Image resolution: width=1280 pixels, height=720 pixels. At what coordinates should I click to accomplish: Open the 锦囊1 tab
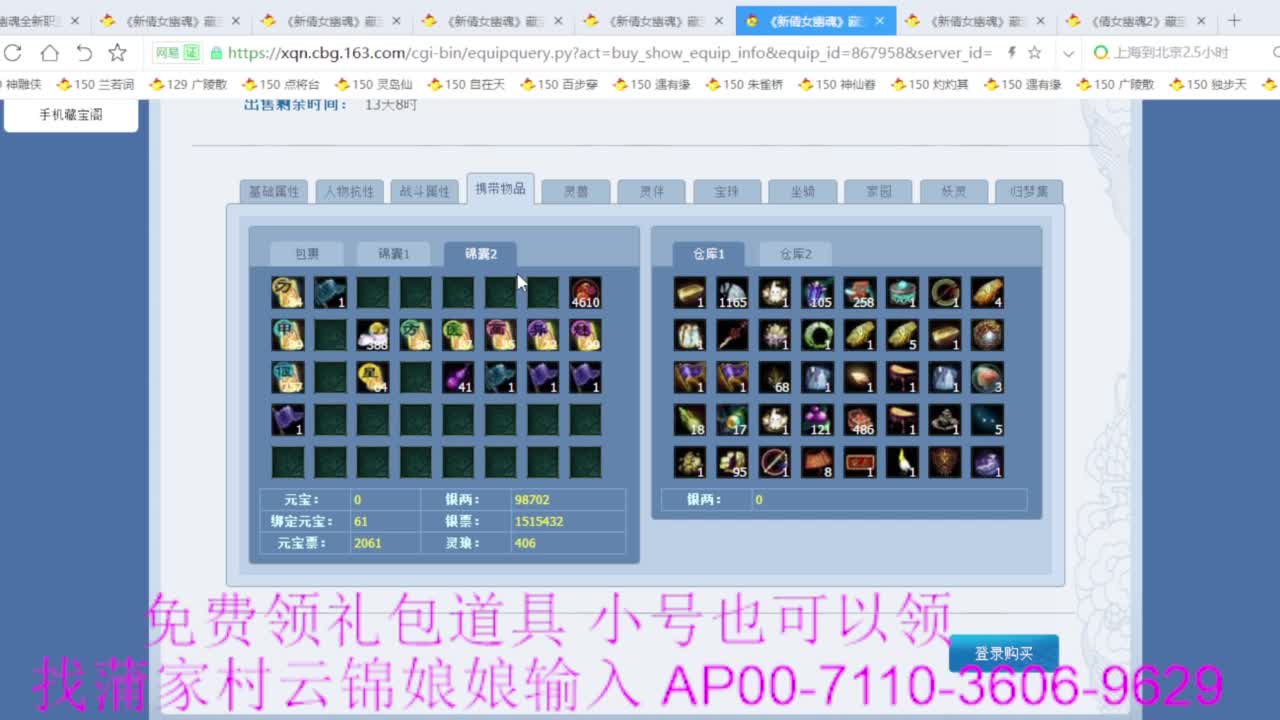394,254
